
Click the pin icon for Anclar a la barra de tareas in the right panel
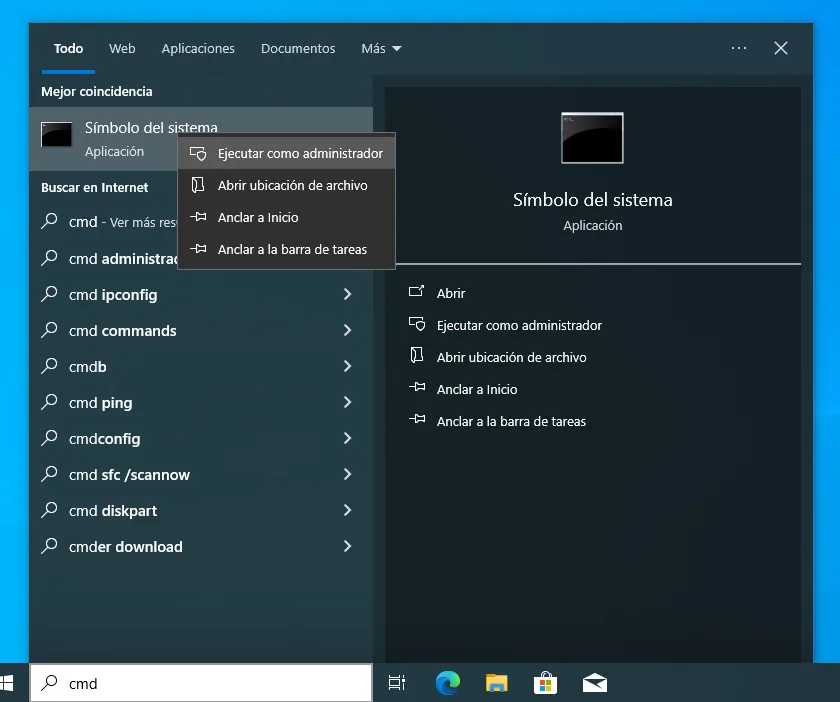[x=417, y=419]
